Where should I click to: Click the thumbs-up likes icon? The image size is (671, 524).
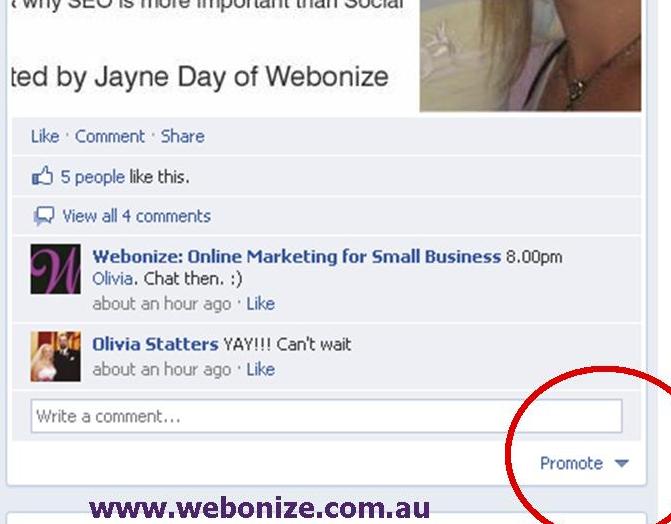click(42, 176)
